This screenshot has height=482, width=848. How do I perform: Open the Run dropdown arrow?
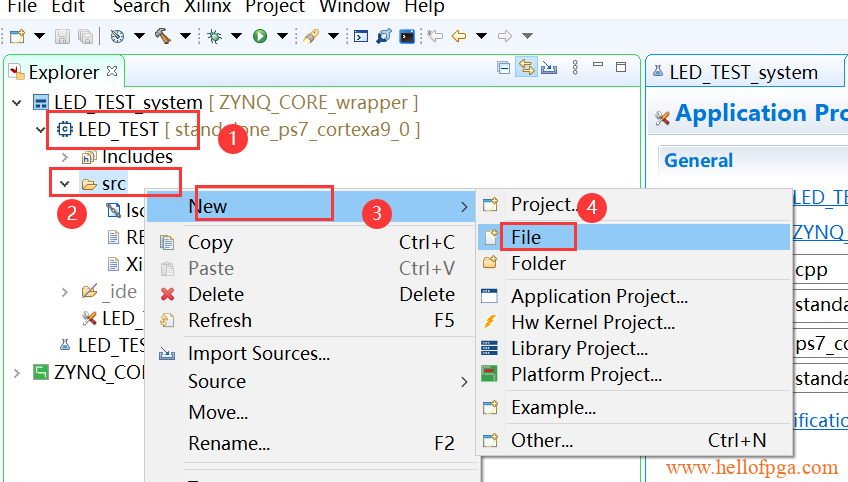(282, 36)
